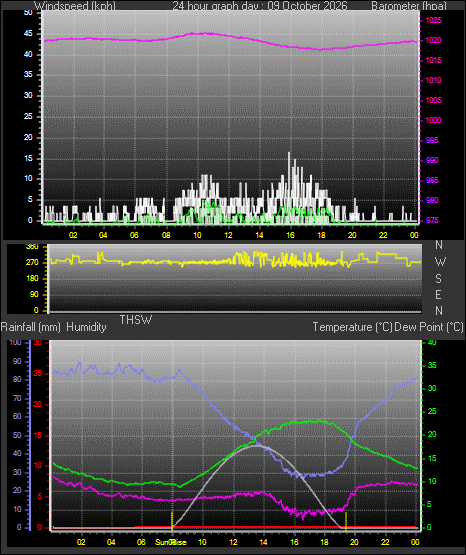Click 975 on the barometer axis
The width and height of the screenshot is (466, 555).
pos(432,221)
